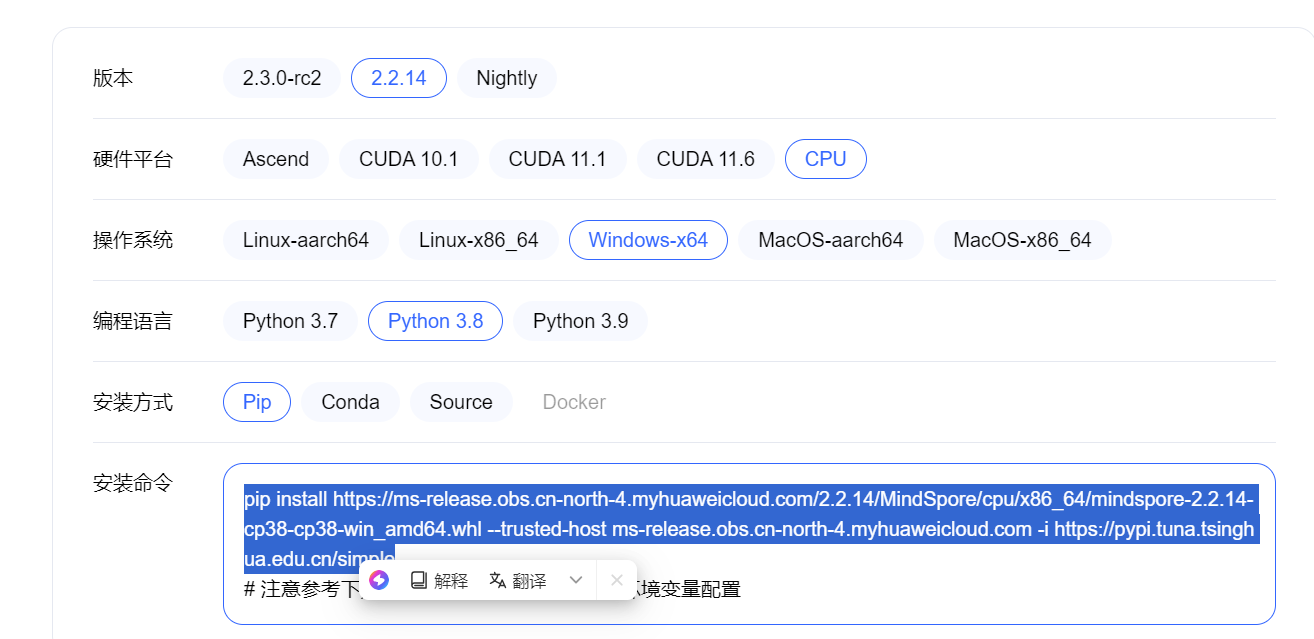The width and height of the screenshot is (1314, 639).
Task: Choose CPU hardware platform
Action: pos(826,159)
